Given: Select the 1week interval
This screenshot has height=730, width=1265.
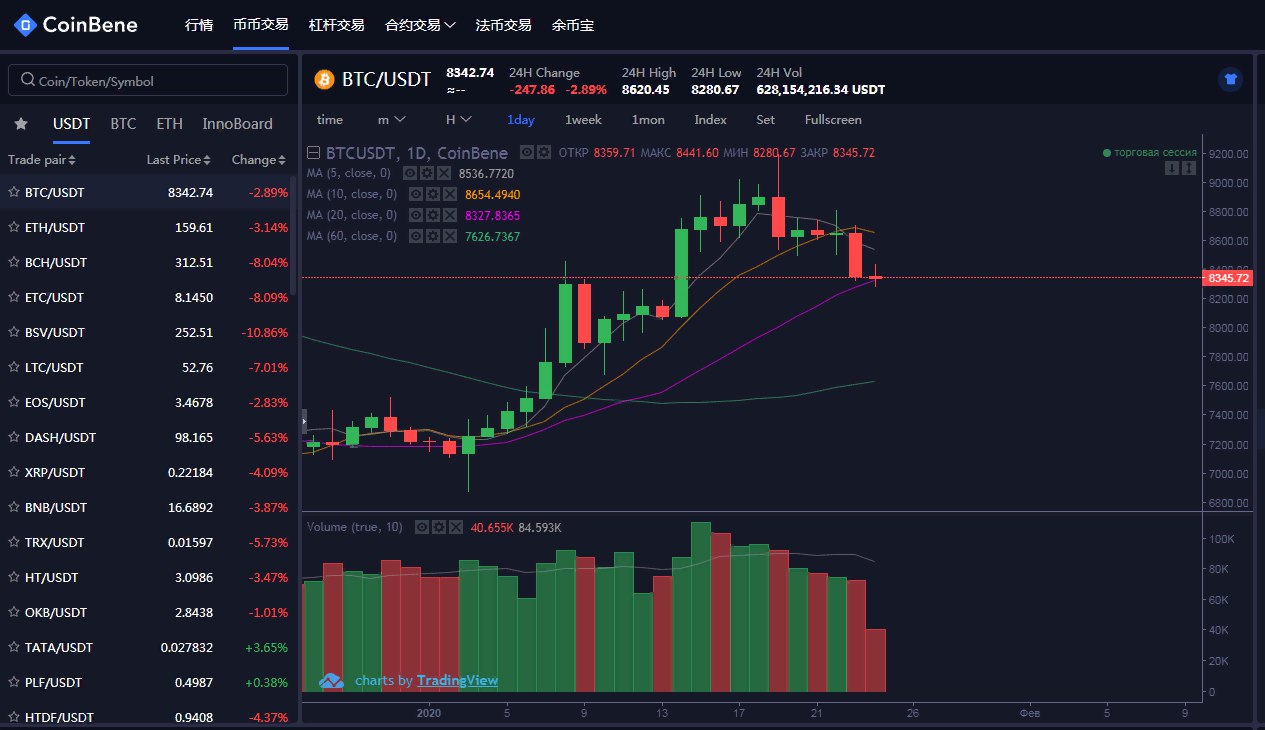Looking at the screenshot, I should [583, 119].
